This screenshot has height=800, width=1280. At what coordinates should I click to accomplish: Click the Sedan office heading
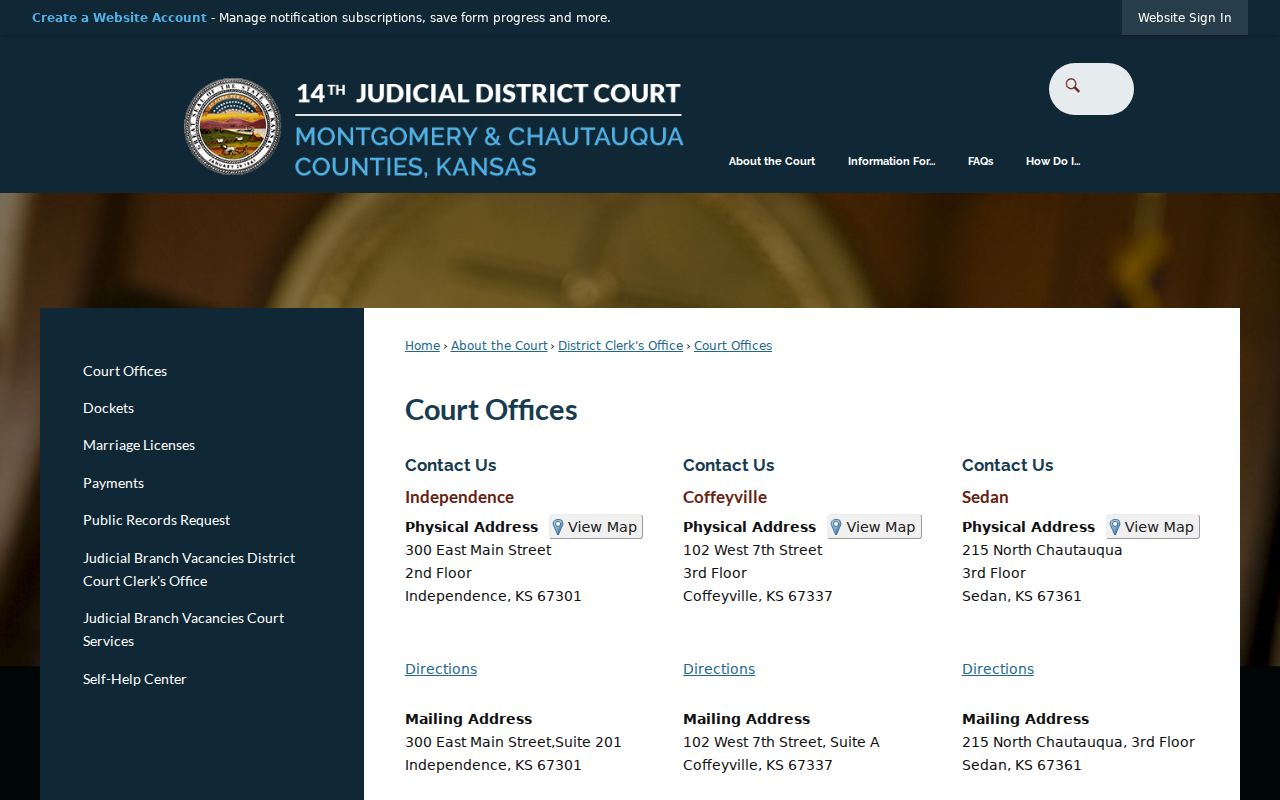985,497
